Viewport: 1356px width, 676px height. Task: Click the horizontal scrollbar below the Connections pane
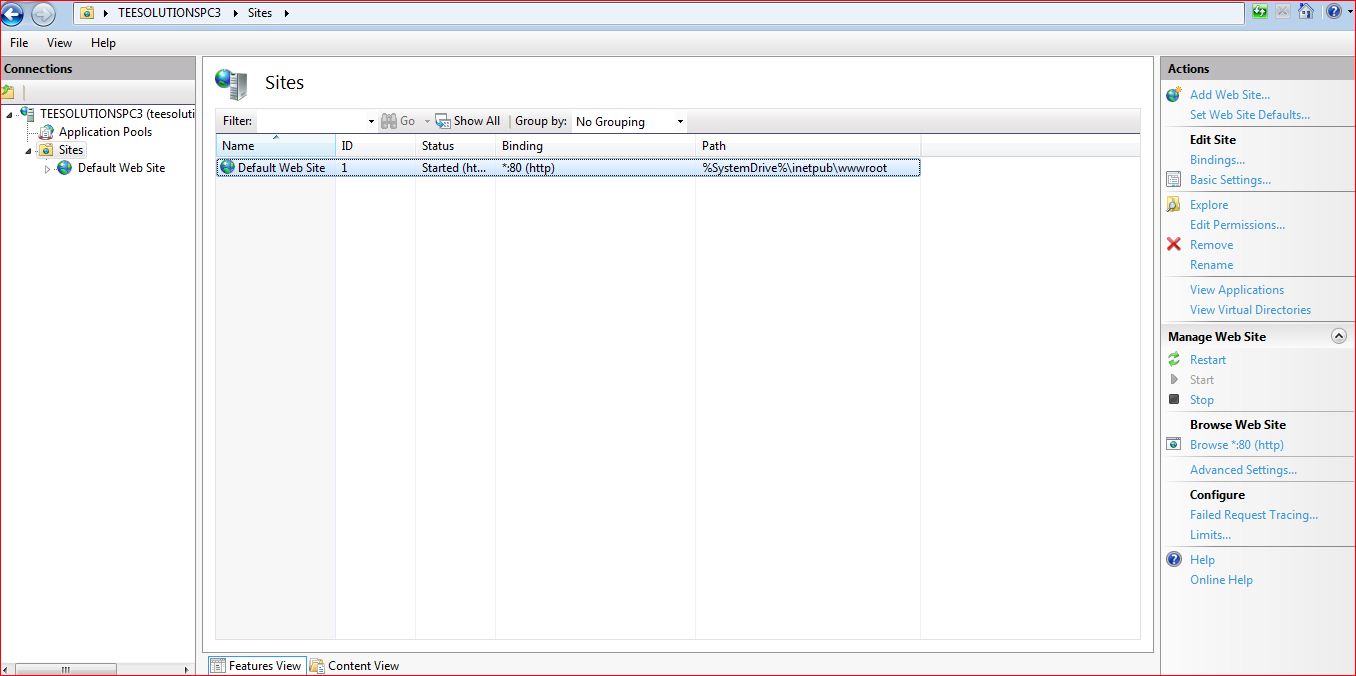pos(65,668)
